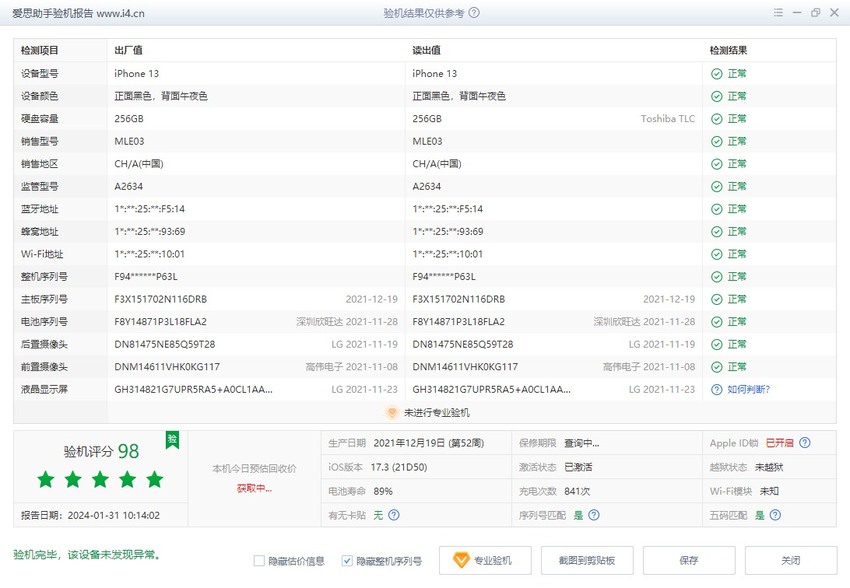Click the 报告日期 2024-01-31 10:14:02 text
This screenshot has width=850, height=588.
(x=91, y=515)
